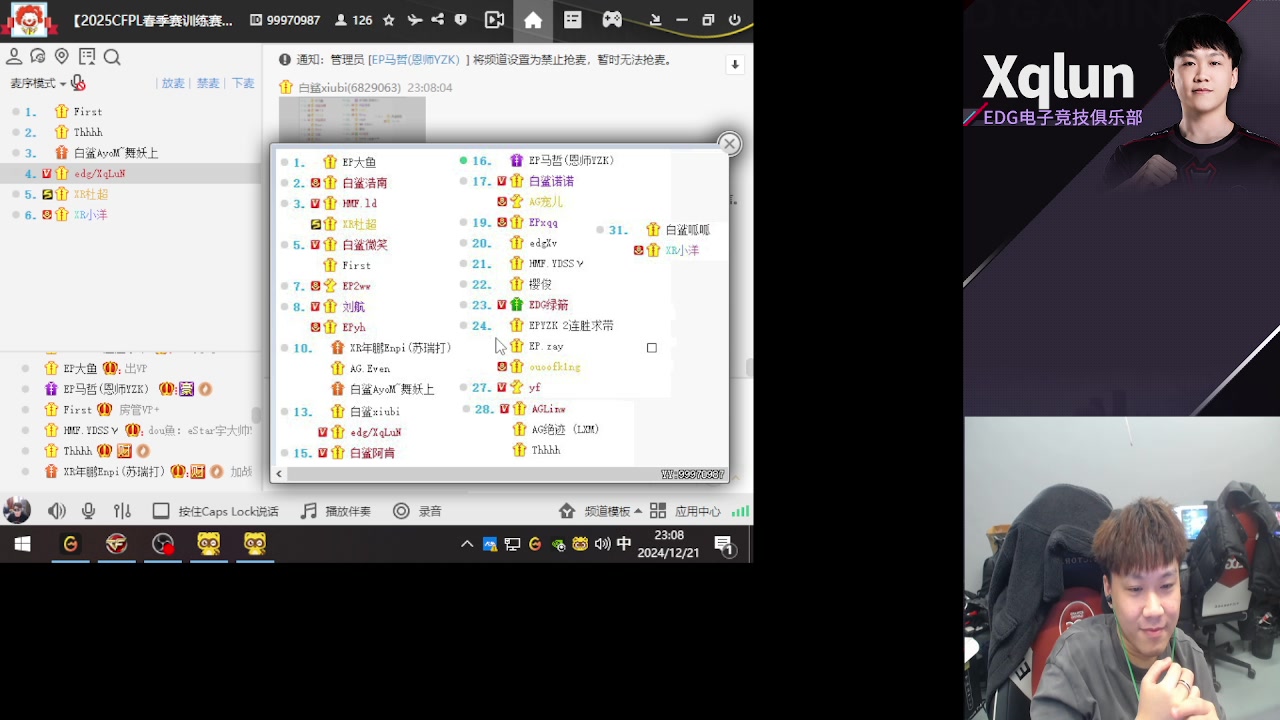Viewport: 1280px width, 720px height.
Task: Click EP大鱼 in the image preview list
Action: 359,162
